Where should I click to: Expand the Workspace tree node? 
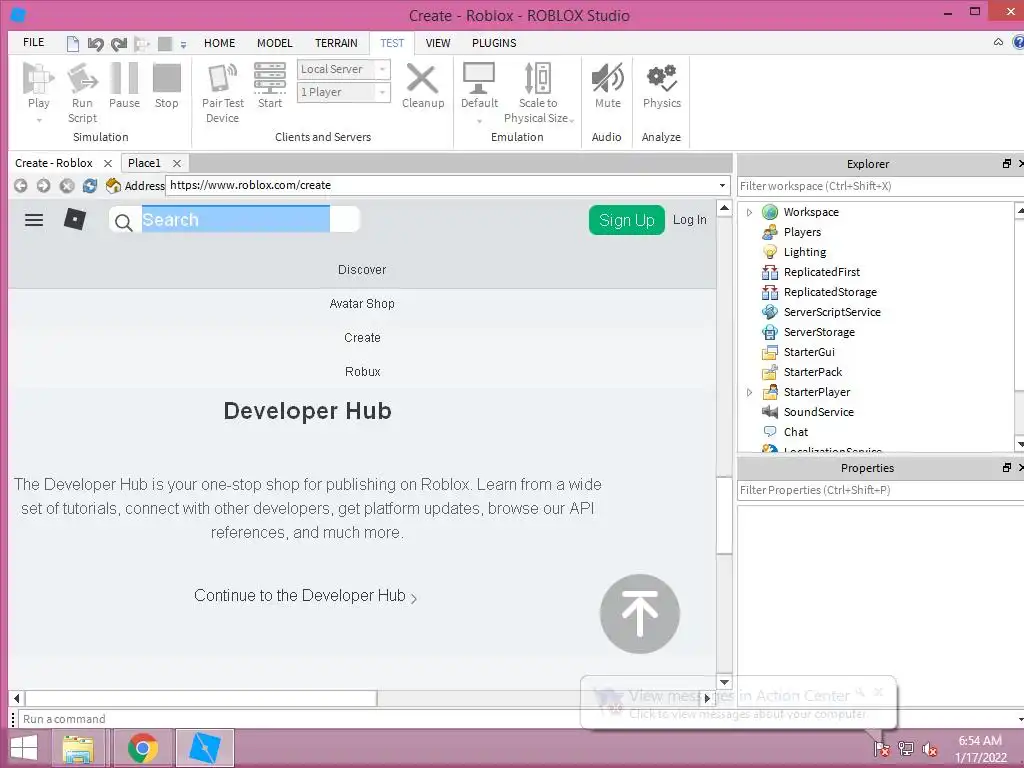point(749,212)
